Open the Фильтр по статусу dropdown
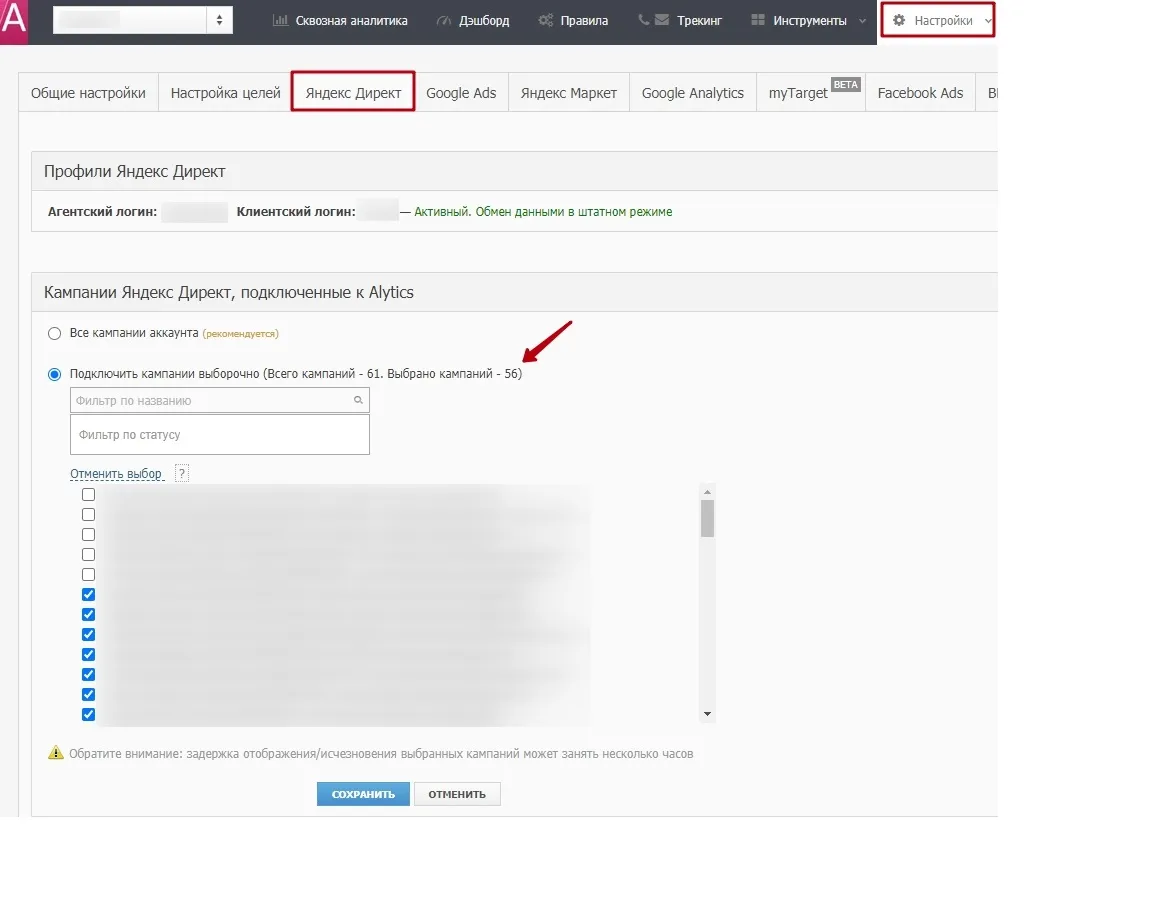 [x=220, y=434]
